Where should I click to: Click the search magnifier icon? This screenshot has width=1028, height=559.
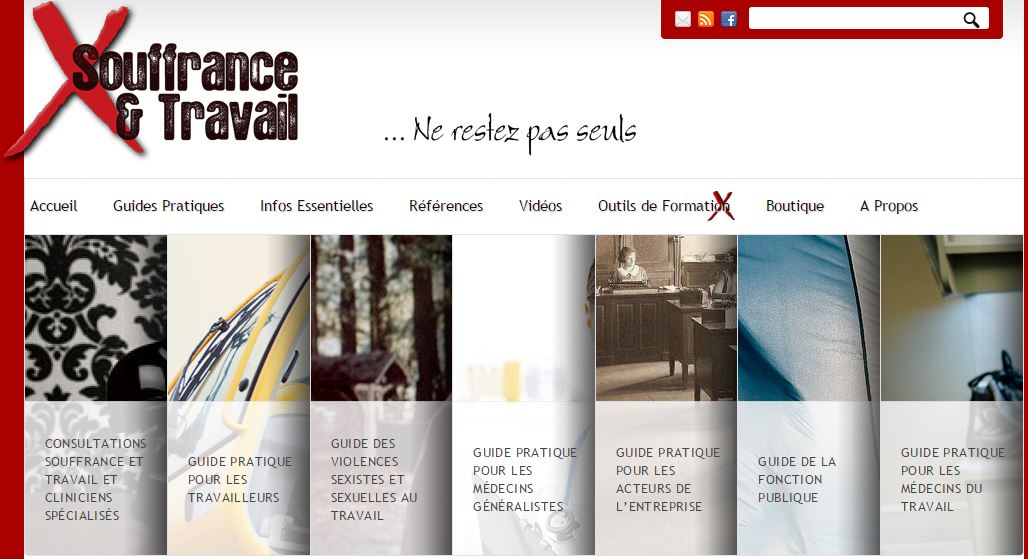(x=971, y=20)
